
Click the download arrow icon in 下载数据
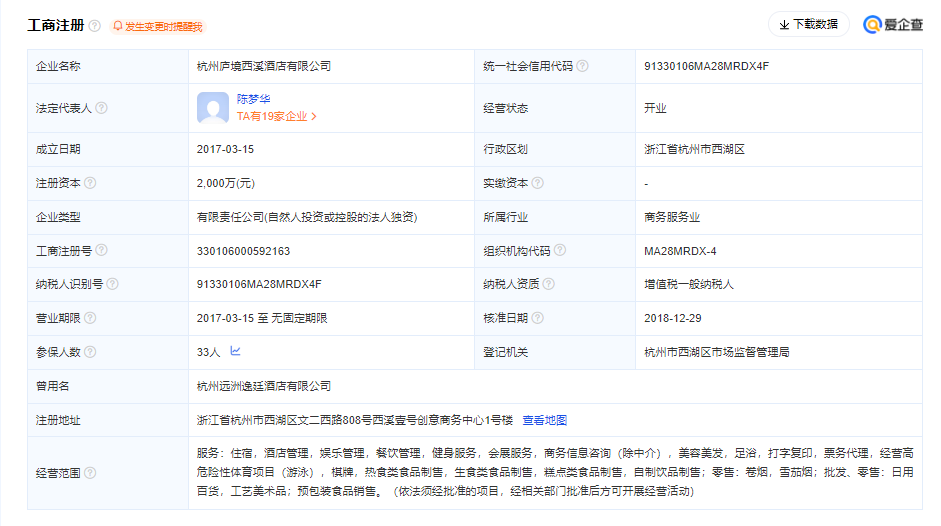pyautogui.click(x=784, y=25)
